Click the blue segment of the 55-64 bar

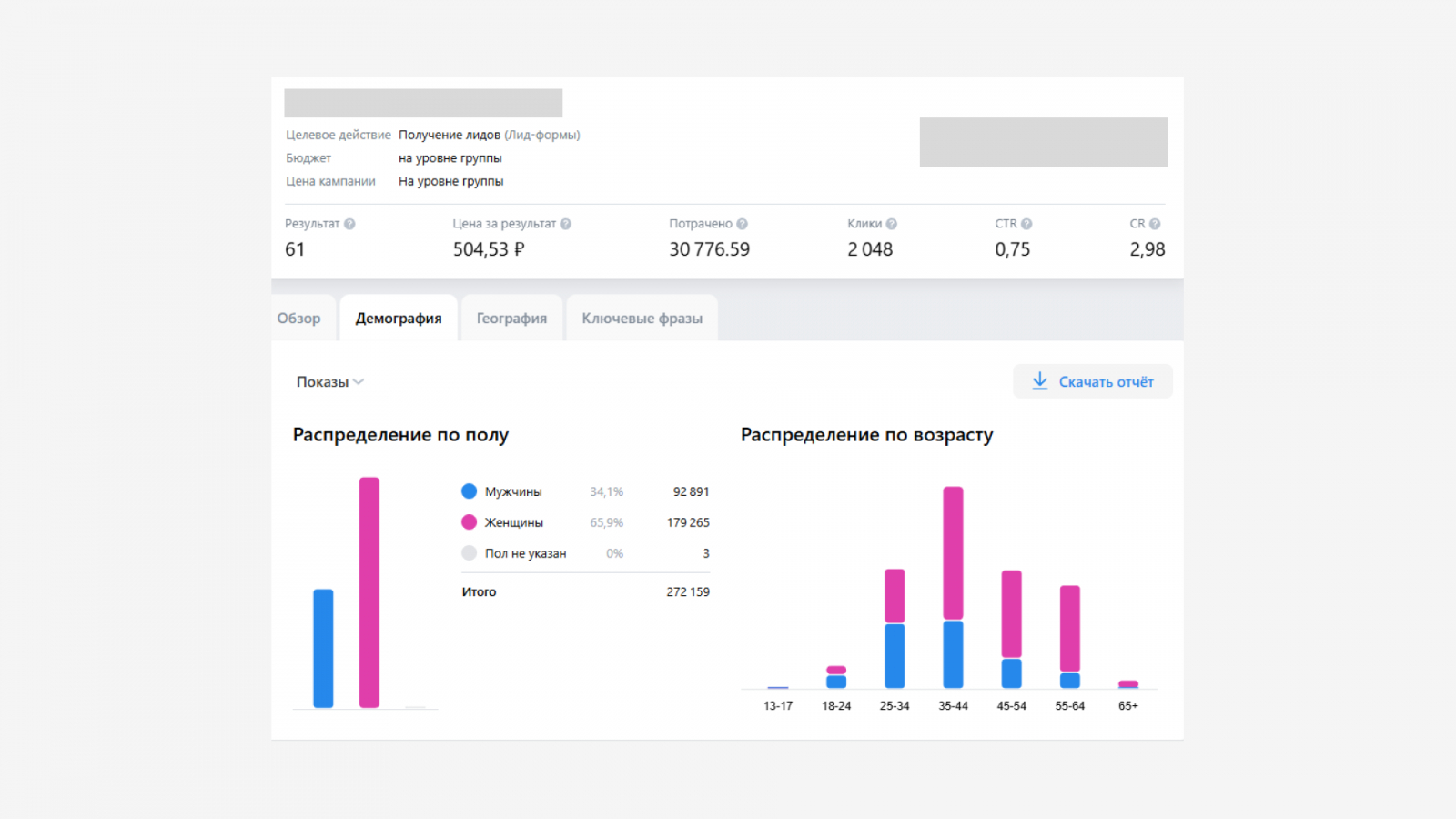pyautogui.click(x=1070, y=681)
